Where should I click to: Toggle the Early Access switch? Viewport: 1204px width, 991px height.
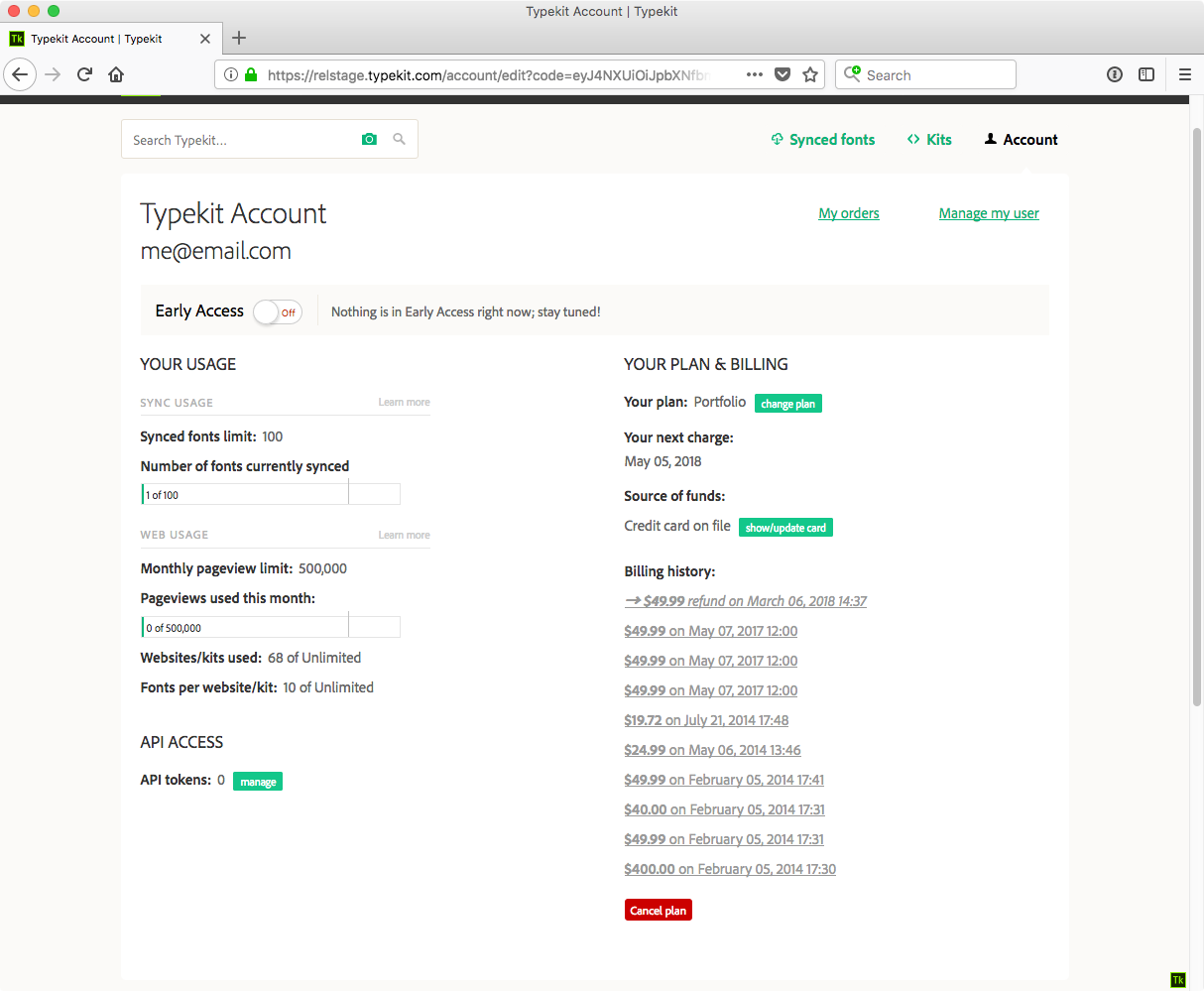(x=278, y=312)
